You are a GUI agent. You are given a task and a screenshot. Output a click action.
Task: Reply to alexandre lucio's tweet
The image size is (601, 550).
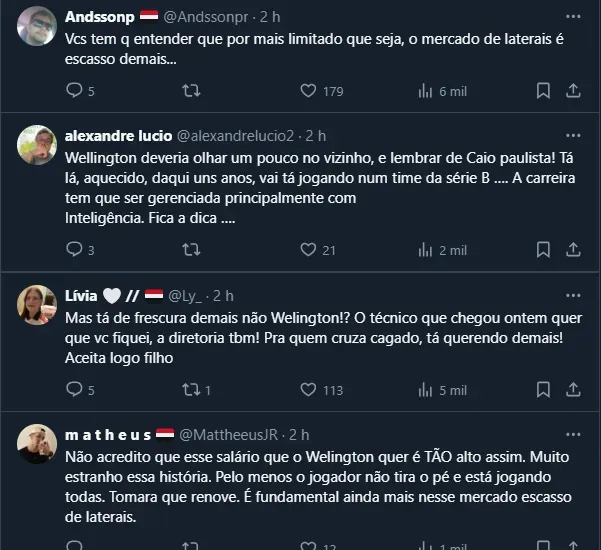pyautogui.click(x=73, y=250)
